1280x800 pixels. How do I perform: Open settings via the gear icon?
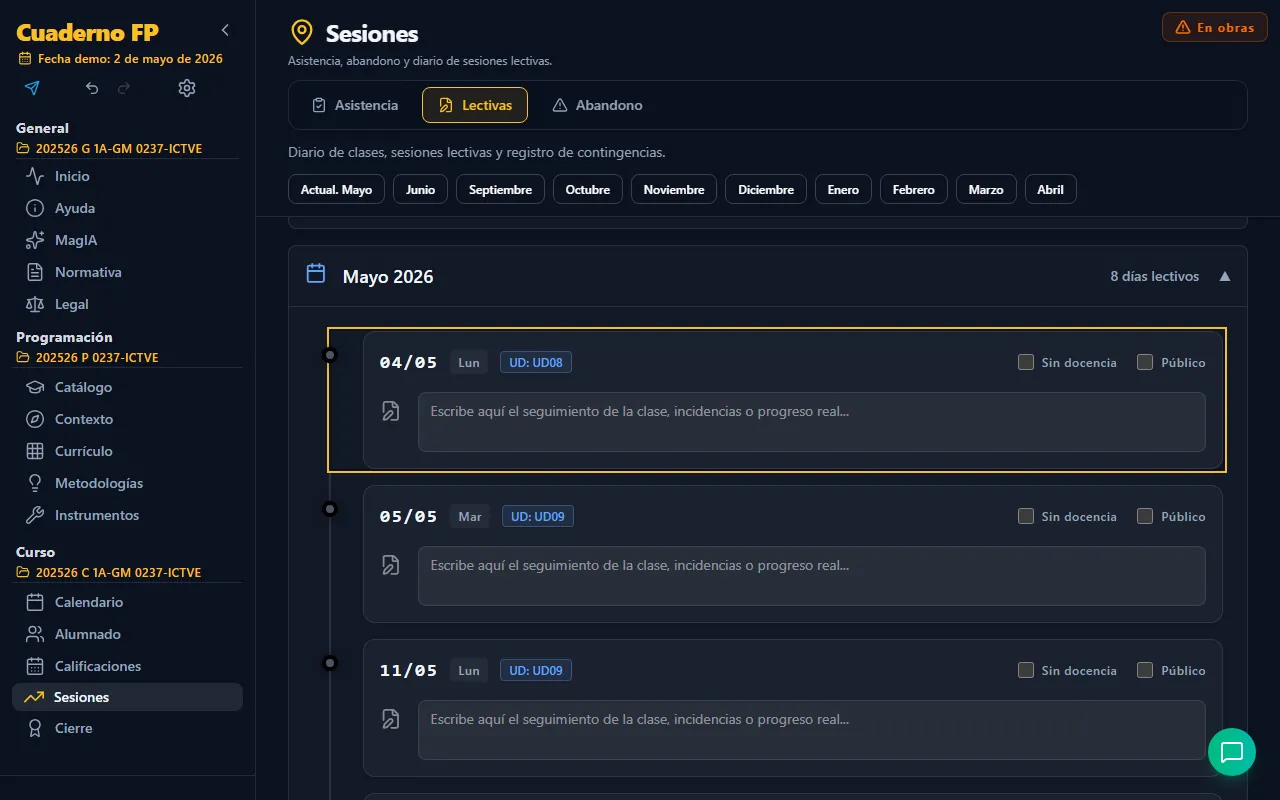click(x=187, y=88)
